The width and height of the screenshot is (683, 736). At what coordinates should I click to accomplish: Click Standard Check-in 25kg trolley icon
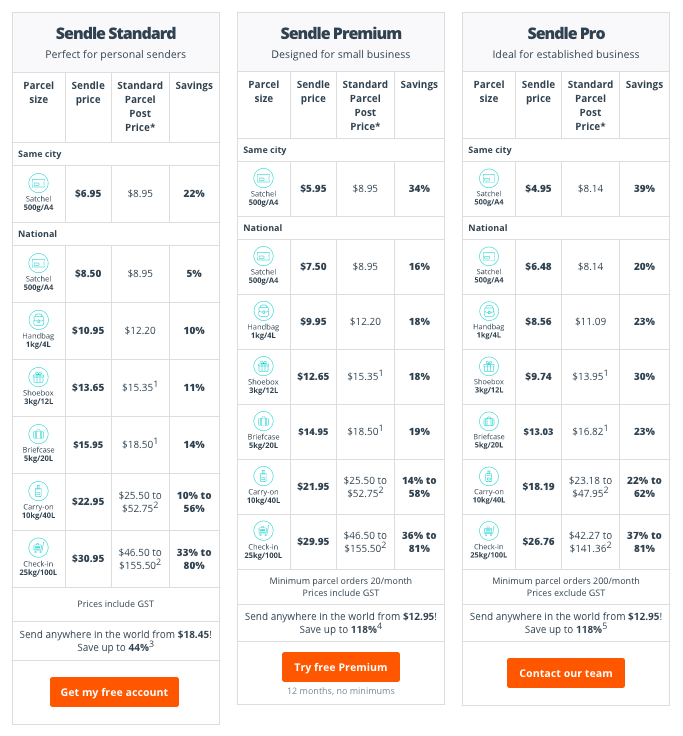click(38, 548)
